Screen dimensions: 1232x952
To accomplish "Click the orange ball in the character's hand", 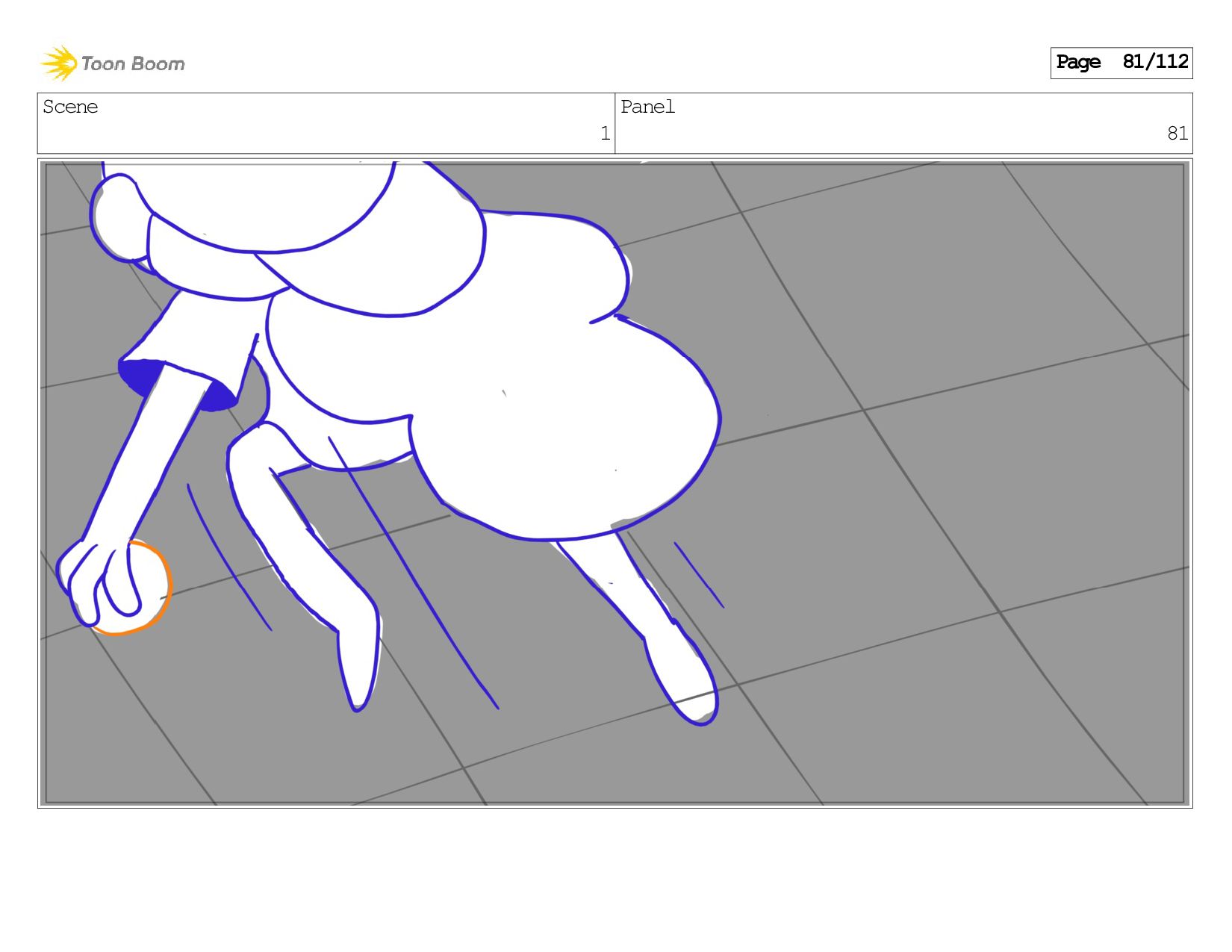I will [x=134, y=588].
